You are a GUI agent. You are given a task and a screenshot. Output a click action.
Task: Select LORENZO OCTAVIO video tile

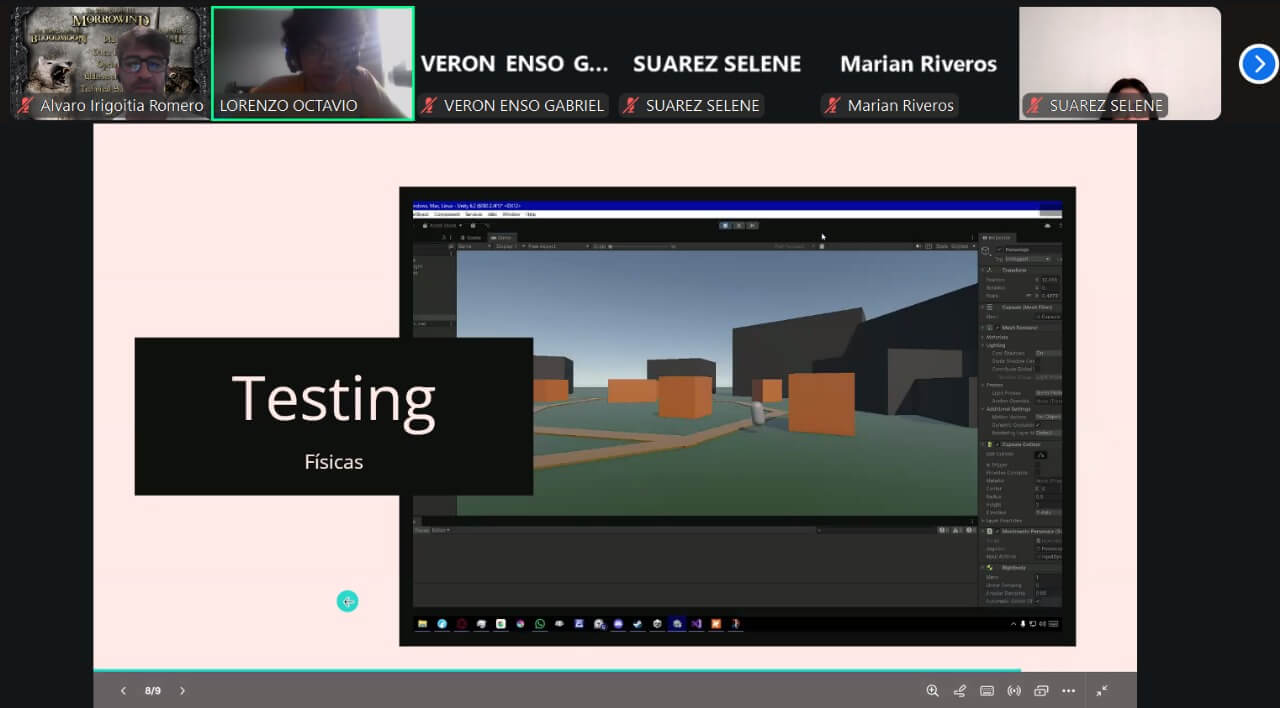312,63
